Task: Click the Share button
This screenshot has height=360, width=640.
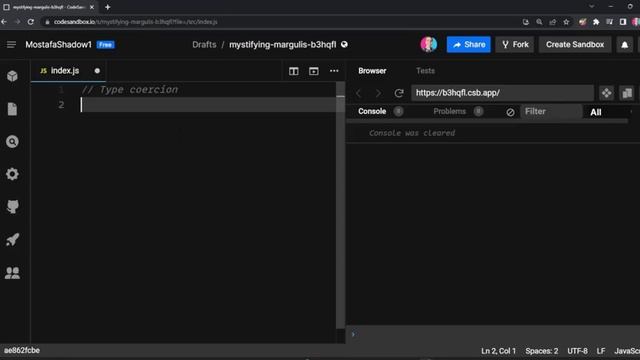Action: tap(469, 44)
